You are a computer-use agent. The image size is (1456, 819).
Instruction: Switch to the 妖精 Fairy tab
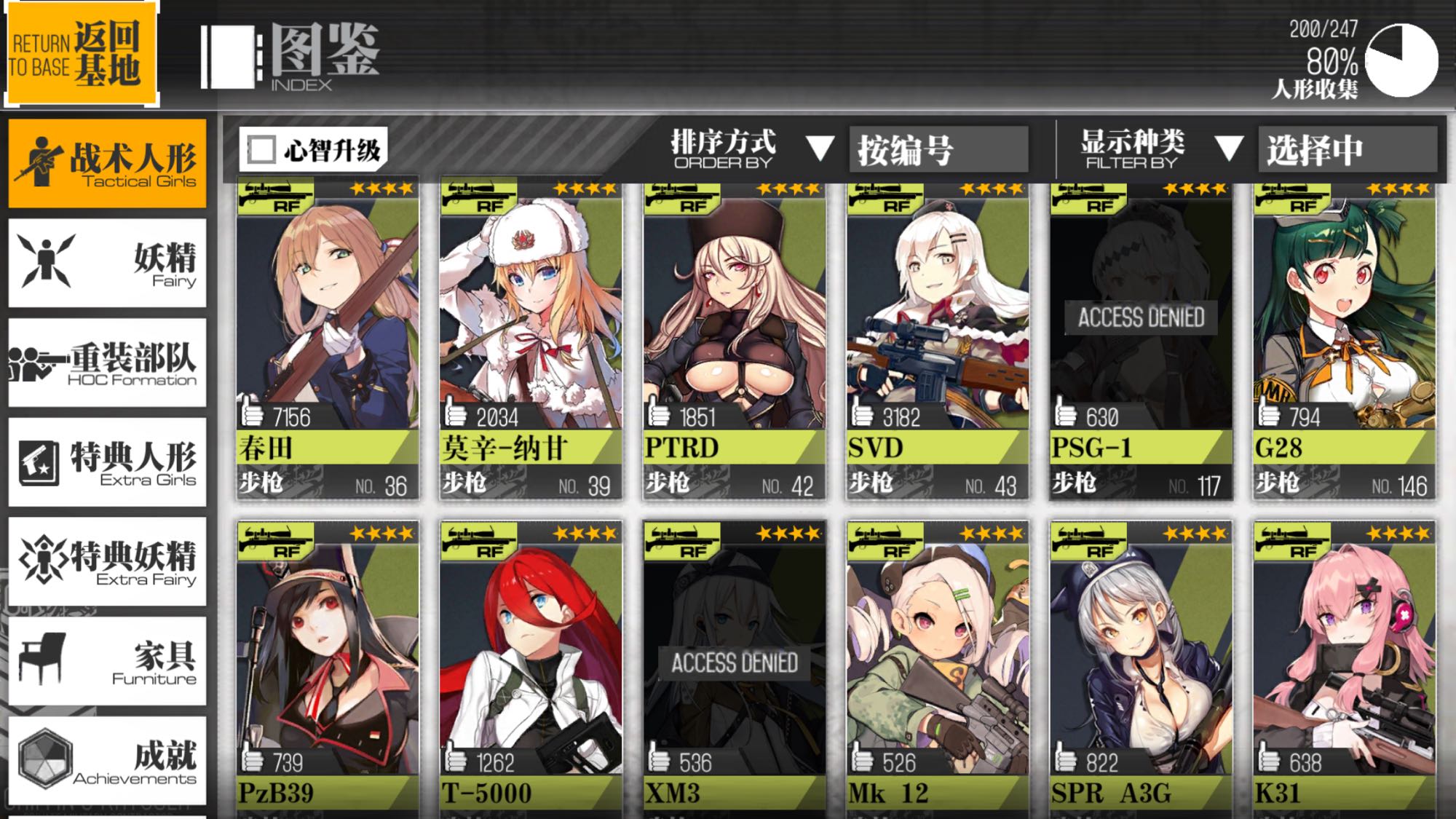[108, 262]
